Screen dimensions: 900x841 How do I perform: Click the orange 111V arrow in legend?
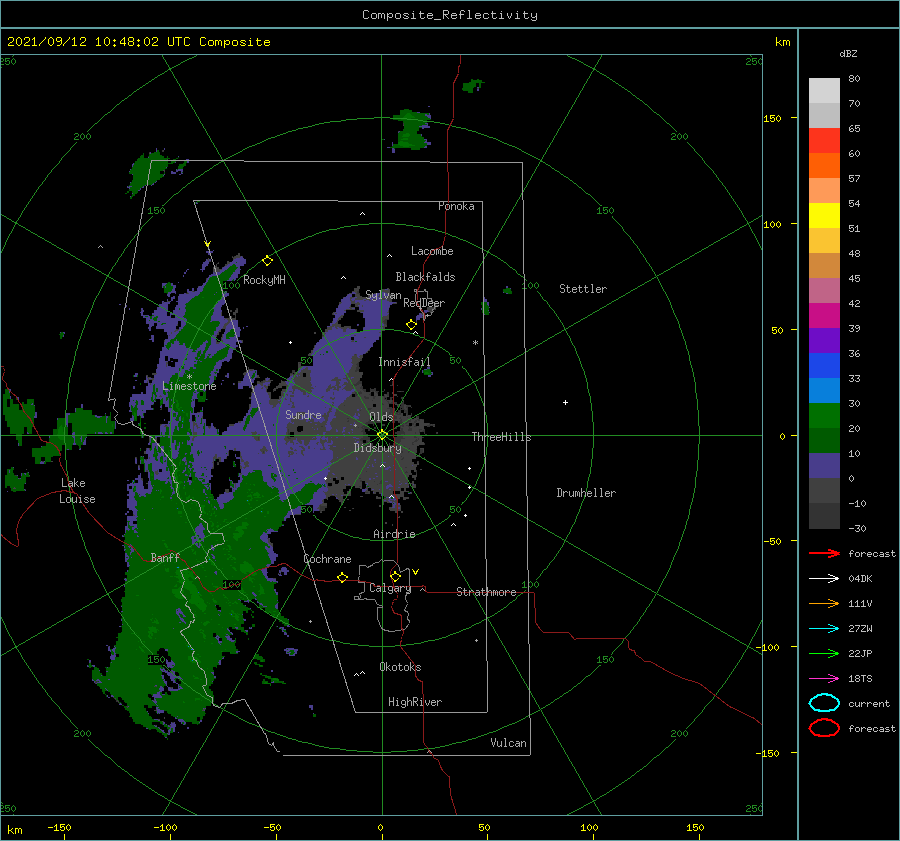[824, 603]
